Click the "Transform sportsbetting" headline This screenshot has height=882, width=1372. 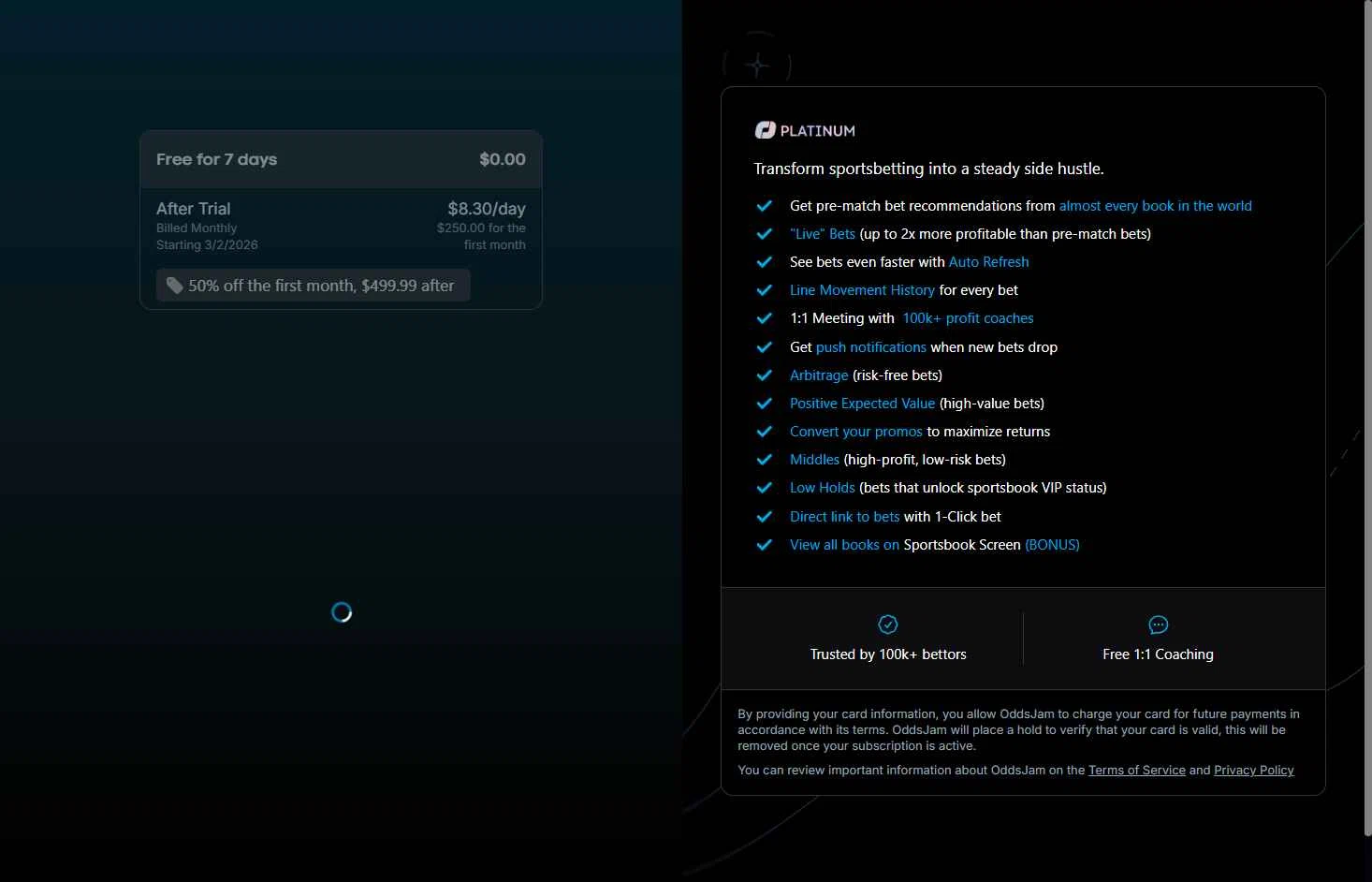pos(928,169)
